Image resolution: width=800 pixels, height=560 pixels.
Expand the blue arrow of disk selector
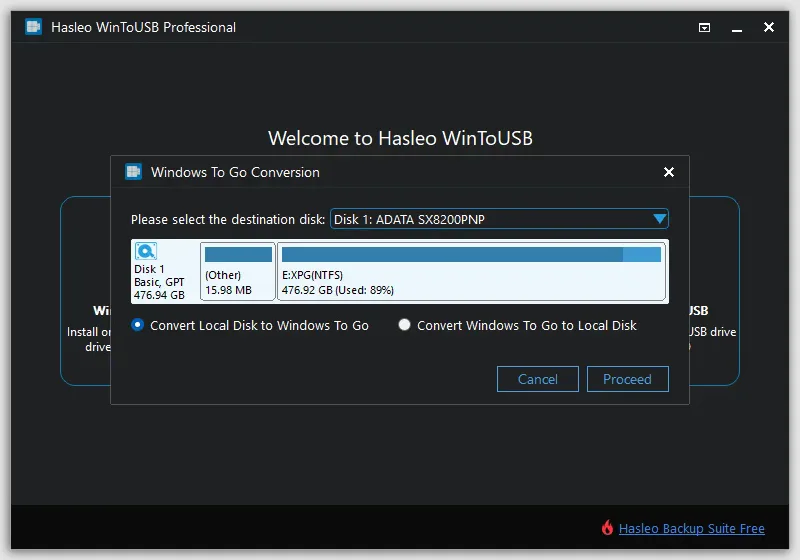click(659, 219)
